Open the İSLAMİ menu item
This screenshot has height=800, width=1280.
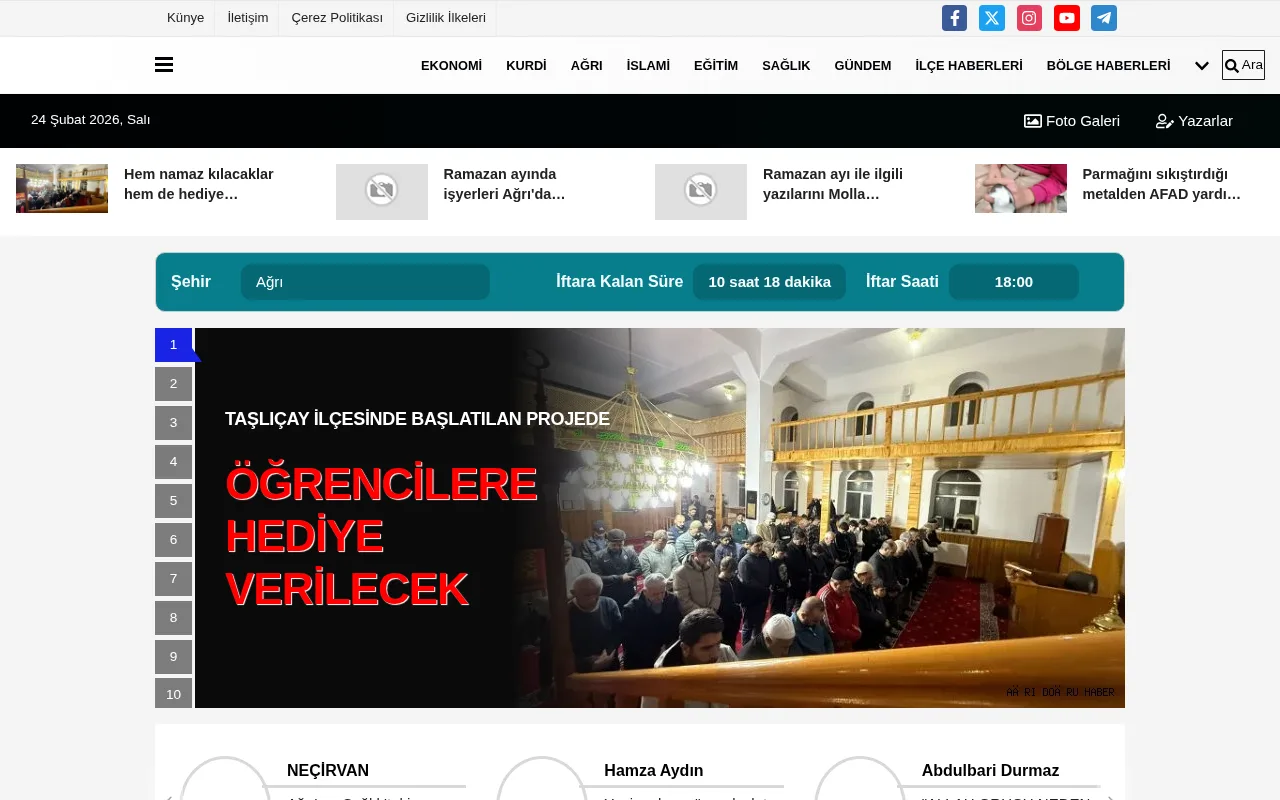point(647,65)
